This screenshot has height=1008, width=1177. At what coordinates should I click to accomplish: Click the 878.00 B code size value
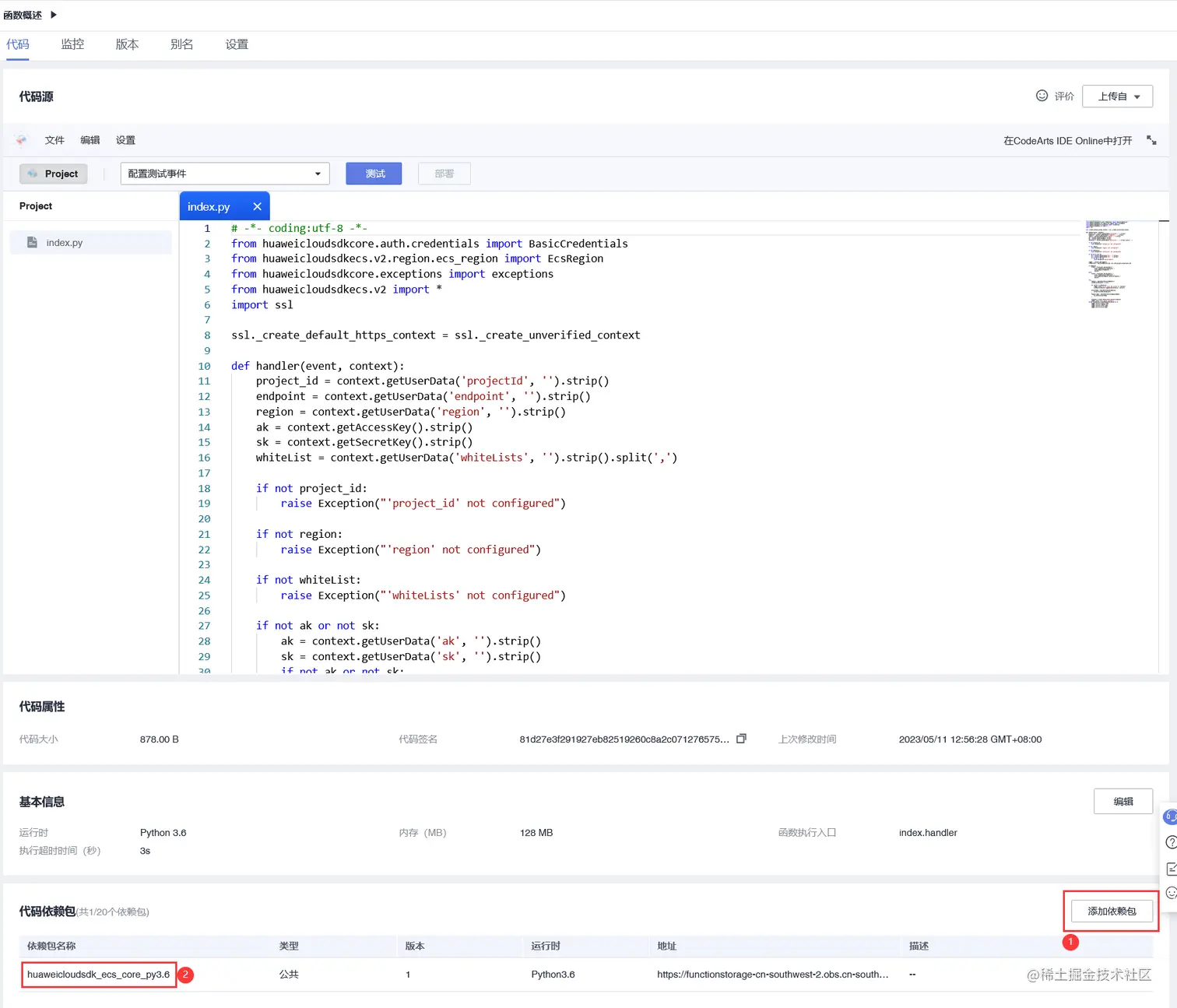159,739
